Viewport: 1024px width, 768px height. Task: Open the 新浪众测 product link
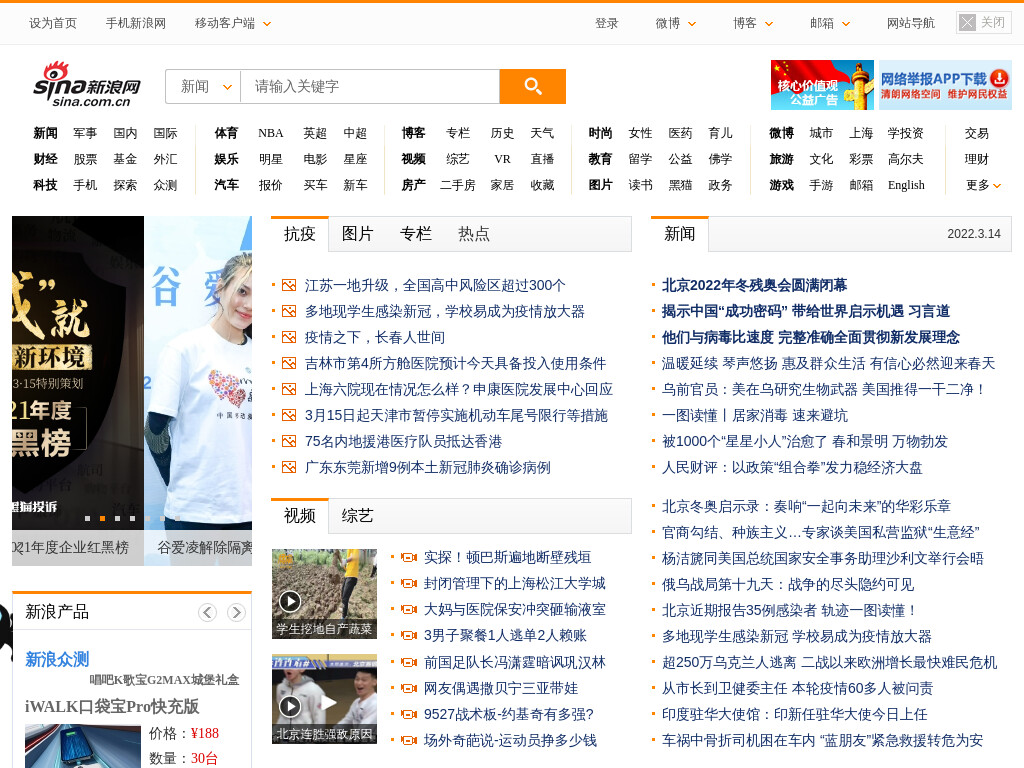point(57,660)
